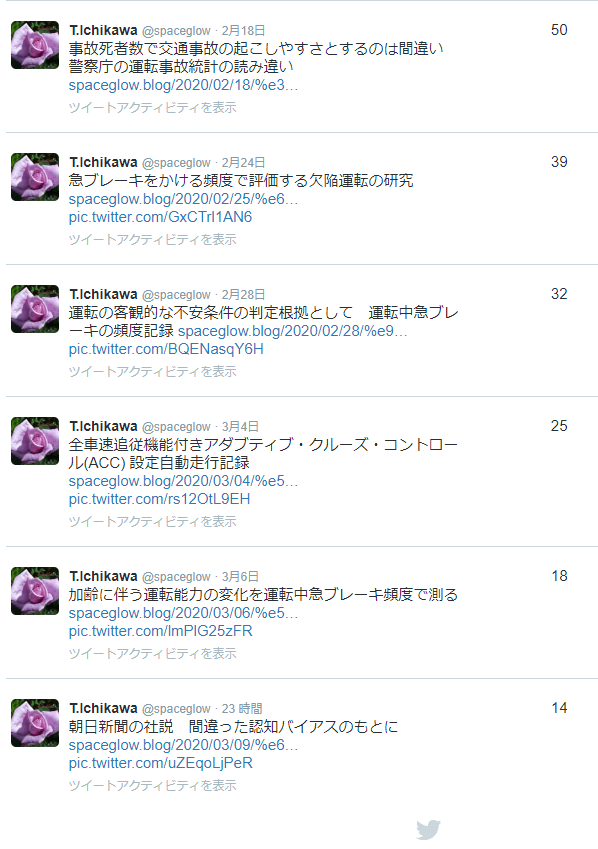Open the pic.twitter.com/ImPIG25zFR link

[160, 631]
